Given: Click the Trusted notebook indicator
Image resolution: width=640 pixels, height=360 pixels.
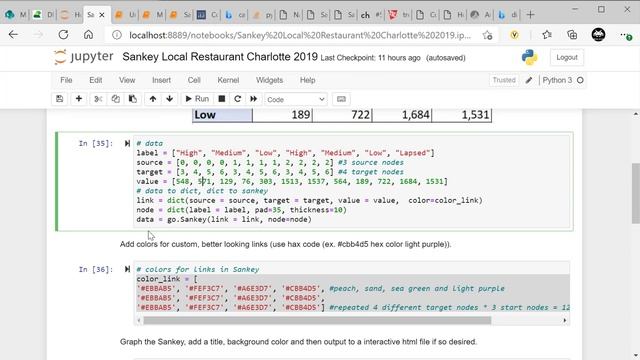Looking at the screenshot, I should [x=504, y=80].
